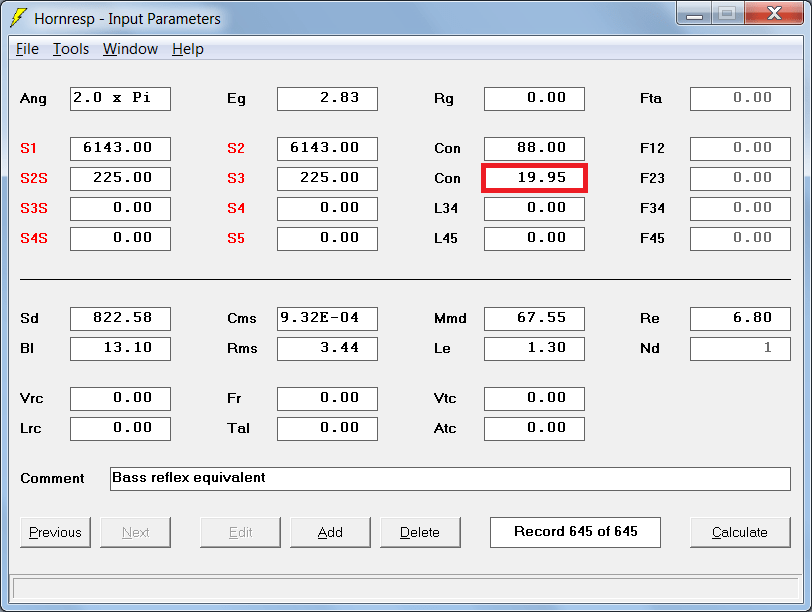
Task: Select the S5 input field
Action: tap(327, 239)
